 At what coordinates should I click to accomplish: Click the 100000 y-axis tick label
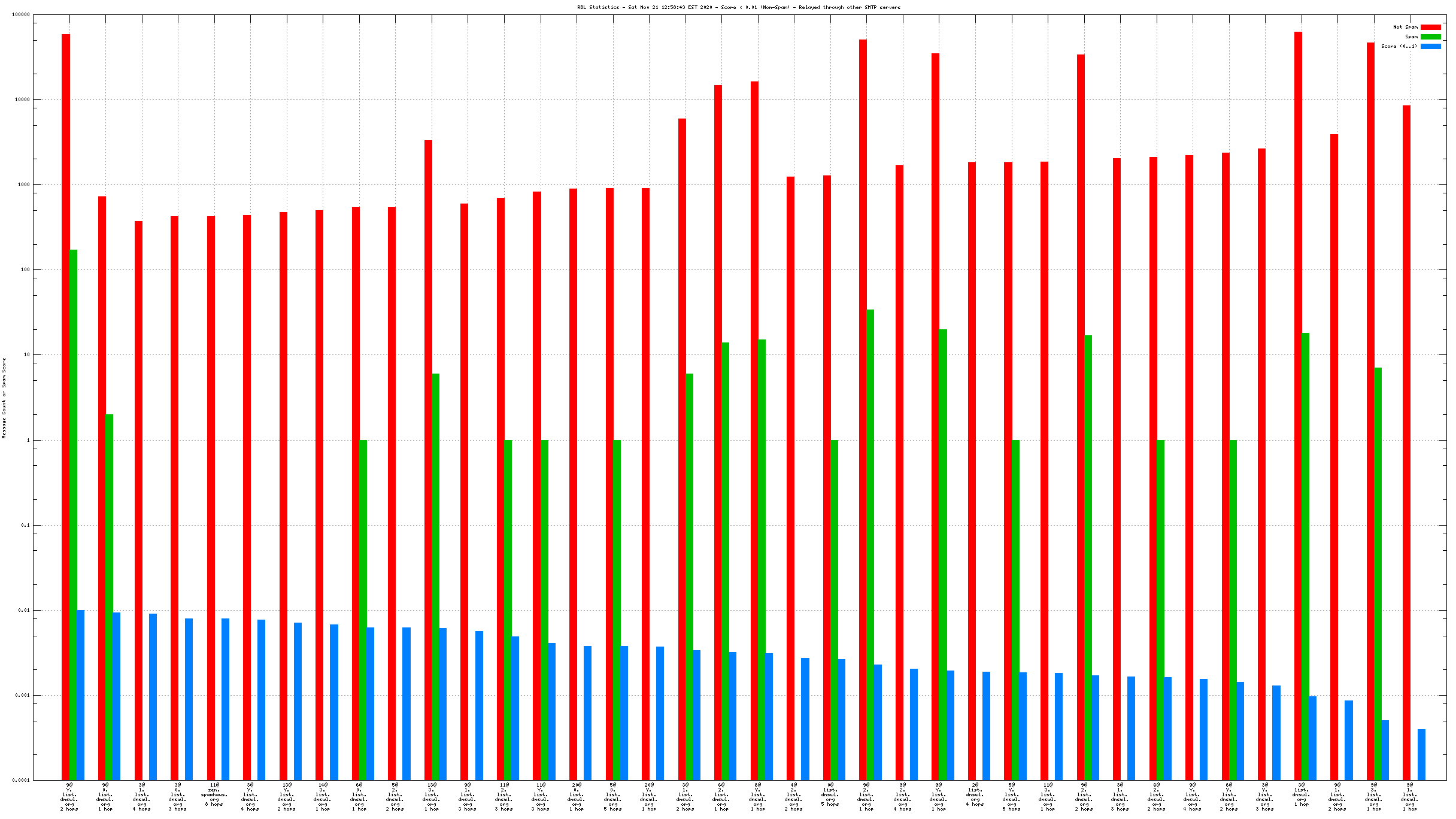coord(21,14)
